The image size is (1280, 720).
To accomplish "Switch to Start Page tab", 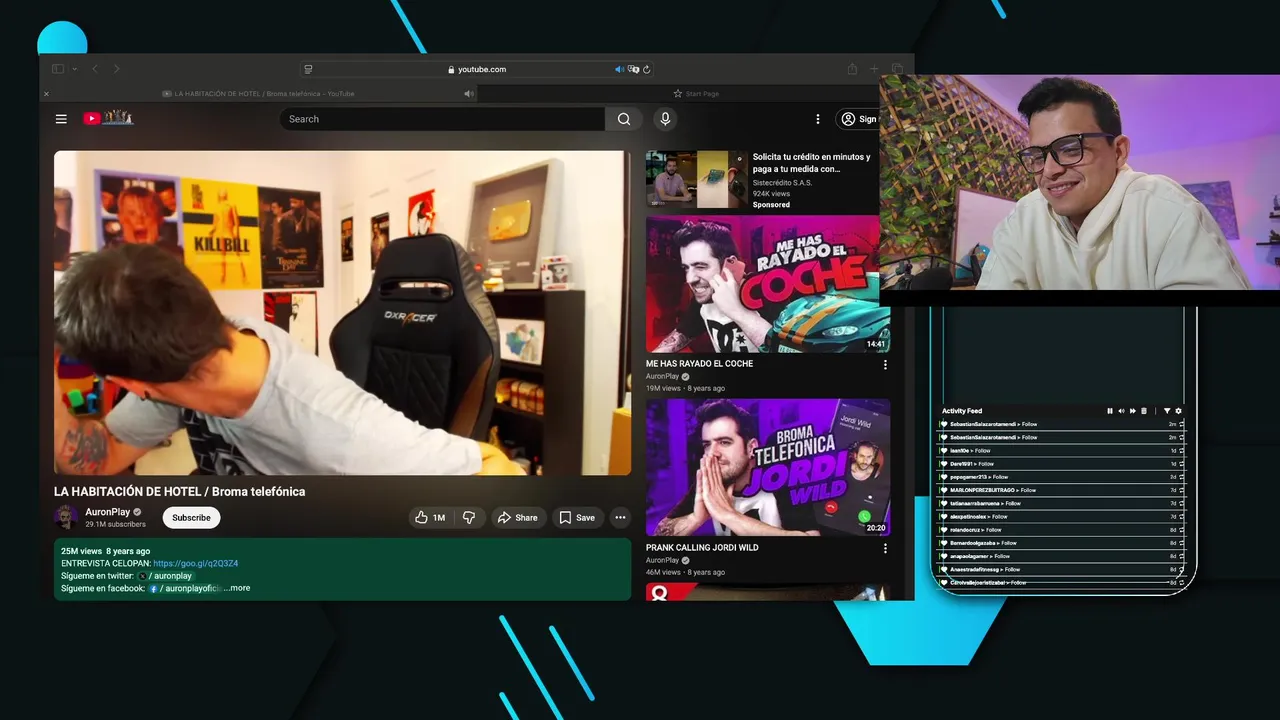I will point(696,94).
